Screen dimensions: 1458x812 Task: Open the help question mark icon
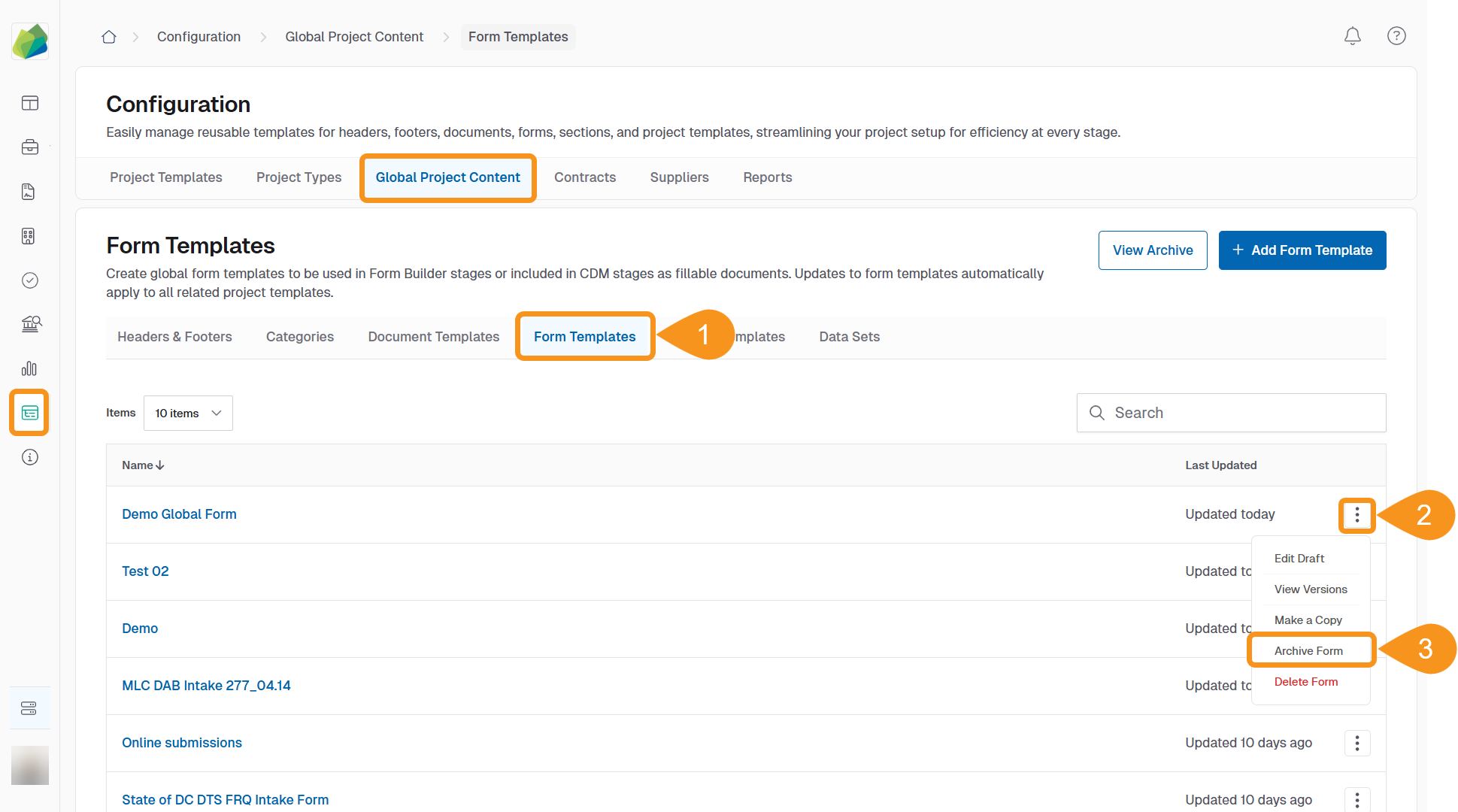(x=1396, y=36)
